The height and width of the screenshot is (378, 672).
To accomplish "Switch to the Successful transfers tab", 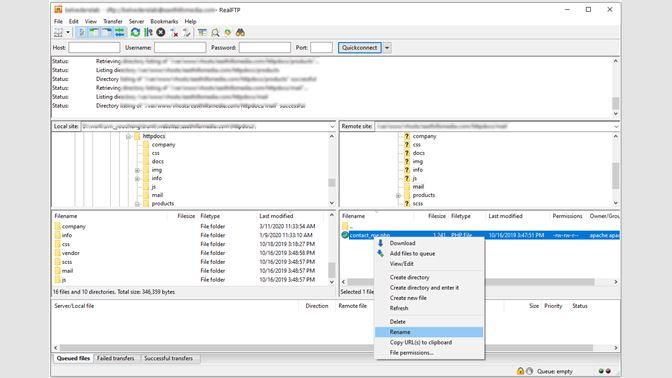I will point(168,358).
